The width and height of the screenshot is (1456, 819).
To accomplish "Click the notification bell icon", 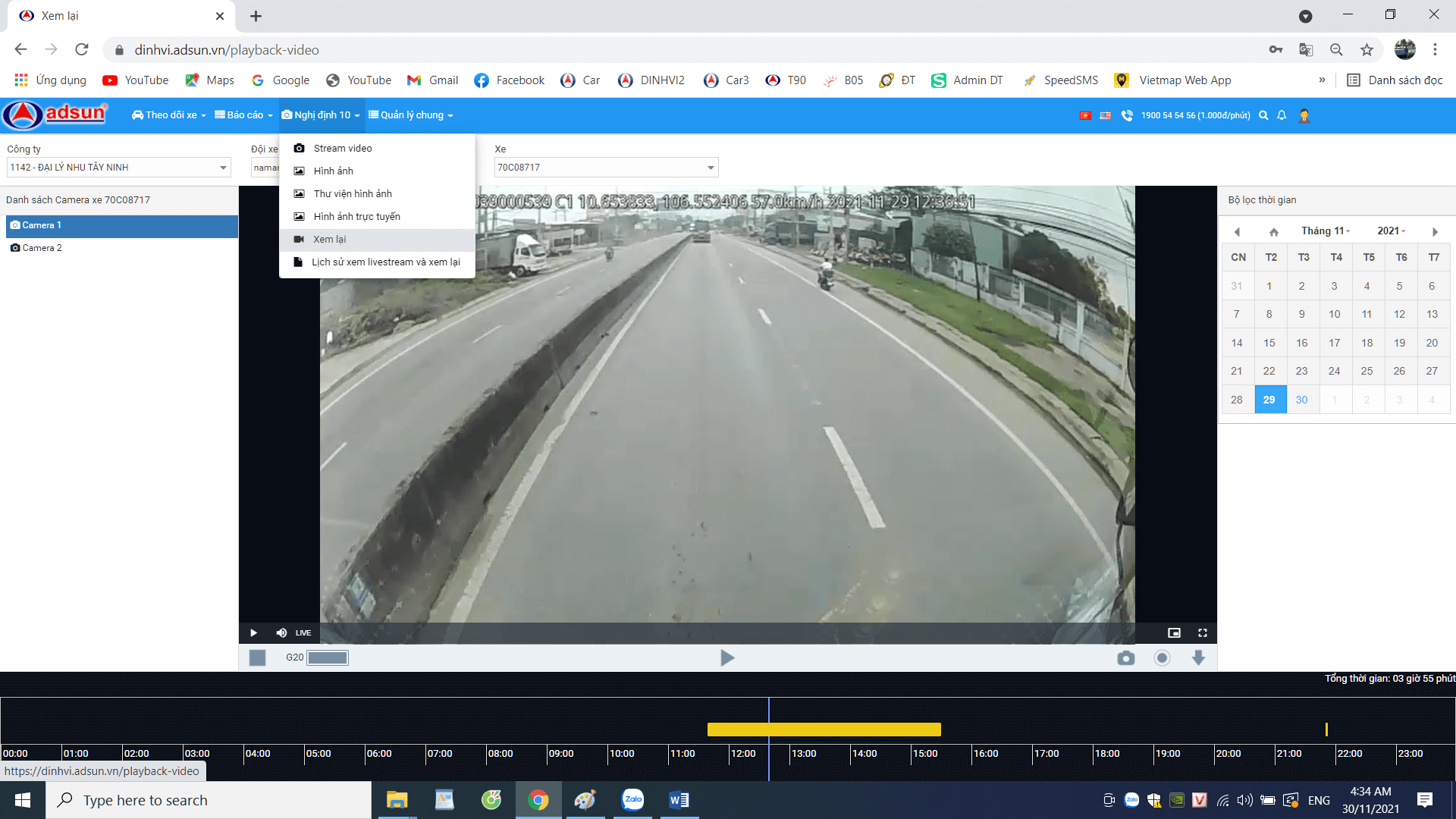I will [1282, 115].
